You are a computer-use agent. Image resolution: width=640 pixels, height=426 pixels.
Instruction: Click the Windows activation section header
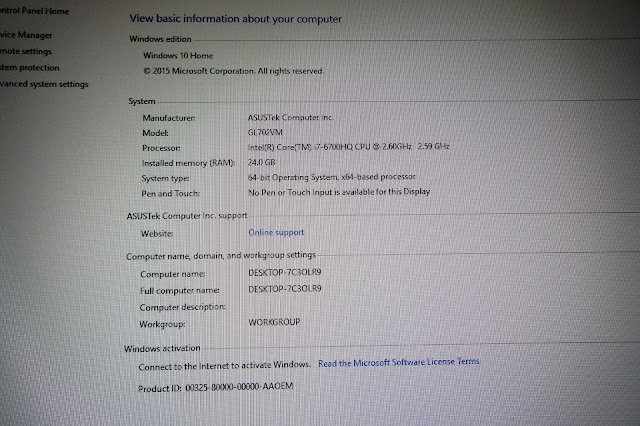(162, 348)
